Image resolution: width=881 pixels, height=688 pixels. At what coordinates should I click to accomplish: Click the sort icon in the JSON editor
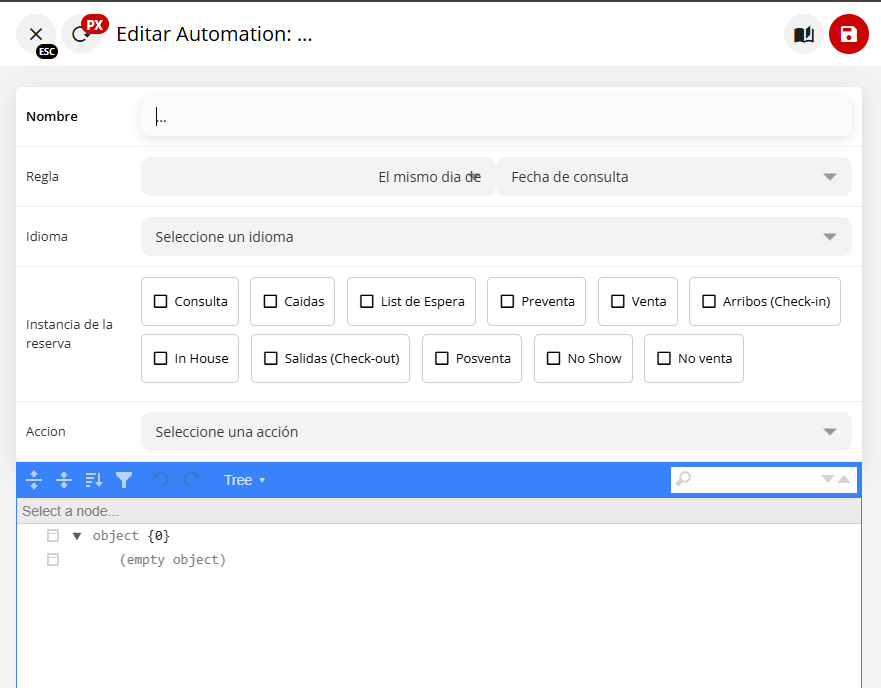coord(93,479)
